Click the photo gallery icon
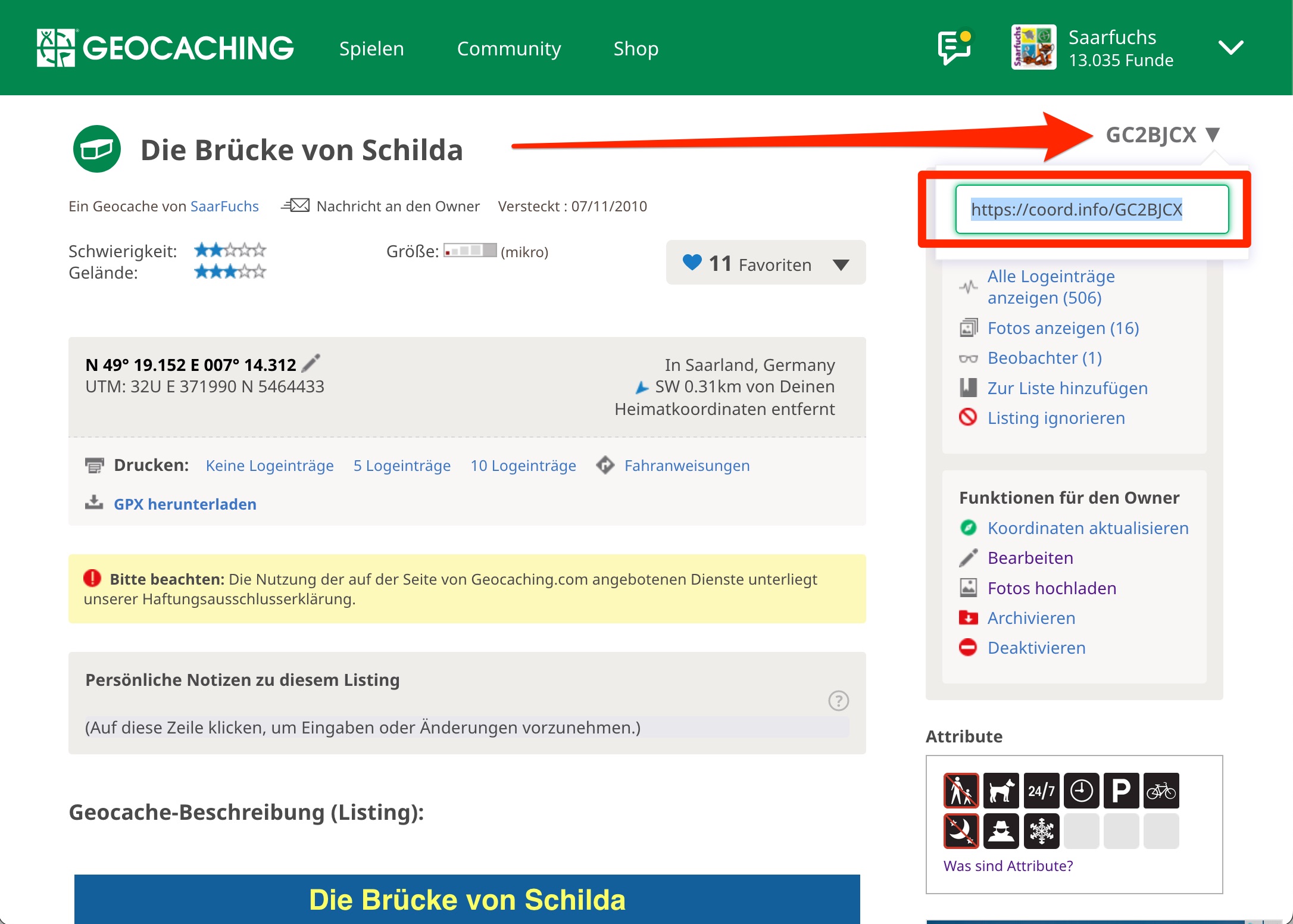The height and width of the screenshot is (924, 1293). pyautogui.click(x=969, y=327)
